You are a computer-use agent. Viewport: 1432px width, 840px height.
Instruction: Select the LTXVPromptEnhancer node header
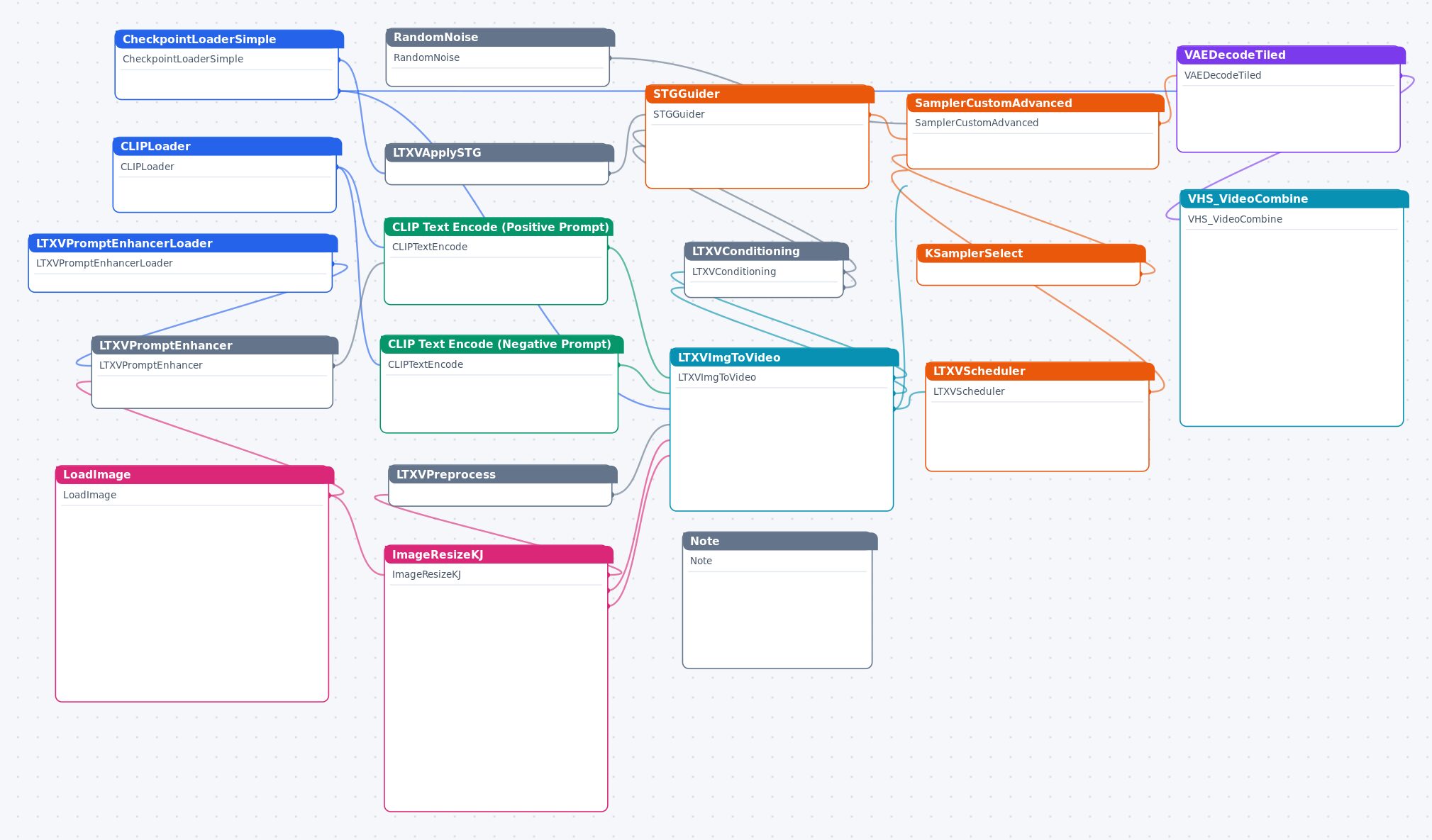pyautogui.click(x=215, y=345)
